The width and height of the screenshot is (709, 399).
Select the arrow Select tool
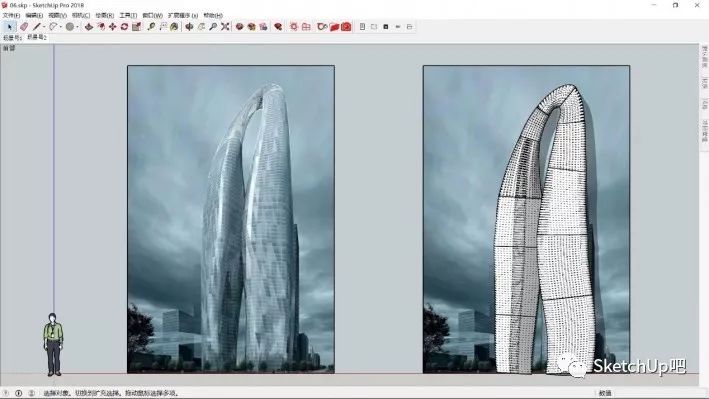click(9, 27)
